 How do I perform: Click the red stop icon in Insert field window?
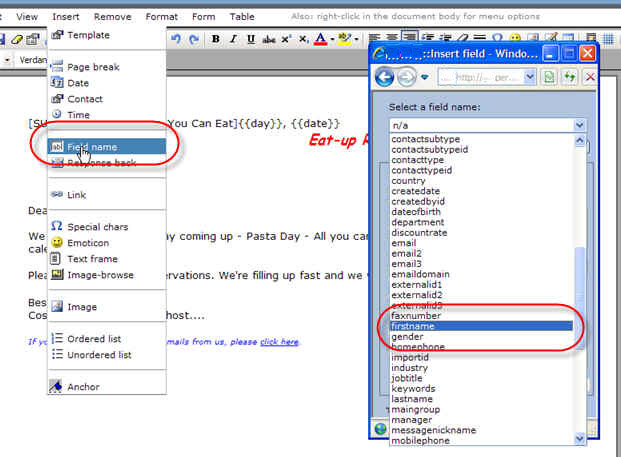(590, 77)
